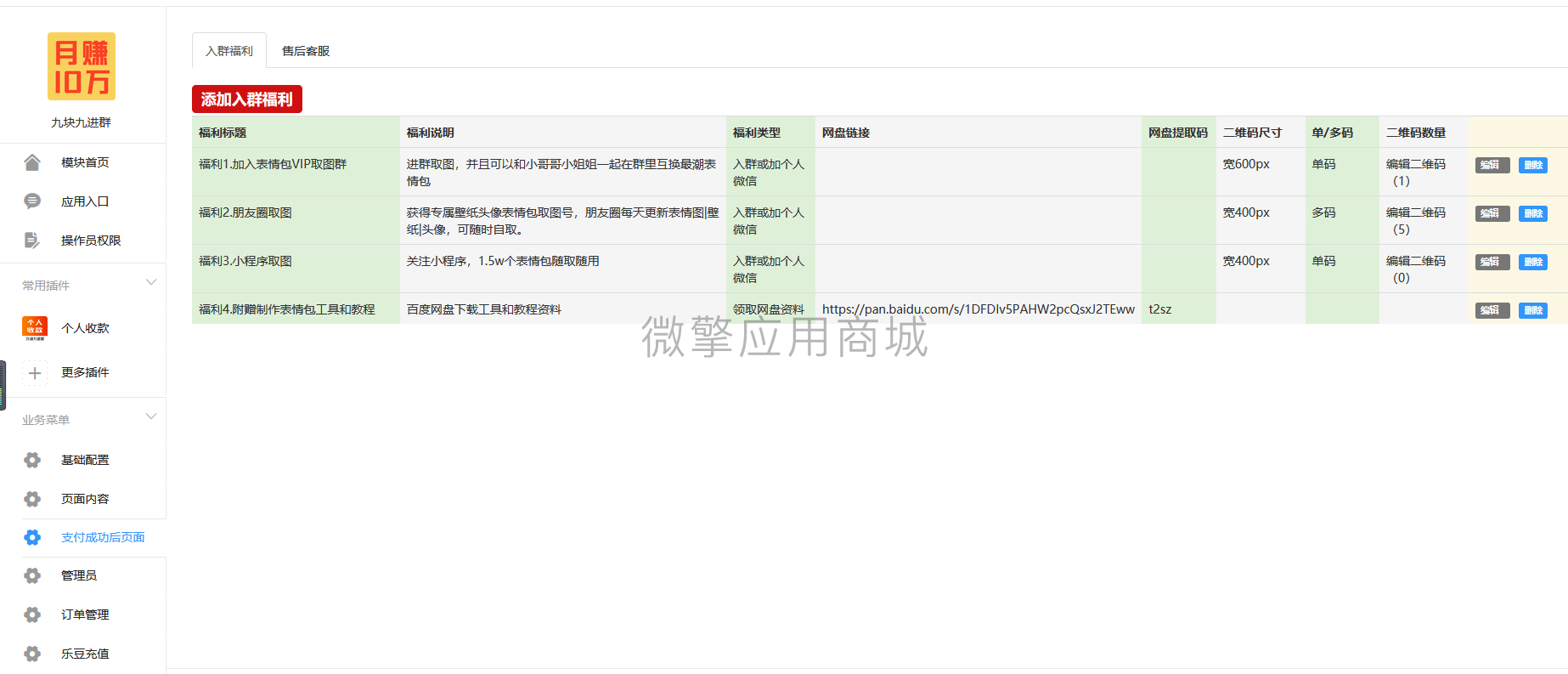Click the red 添加入群福利 button
This screenshot has width=1568, height=674.
click(247, 99)
